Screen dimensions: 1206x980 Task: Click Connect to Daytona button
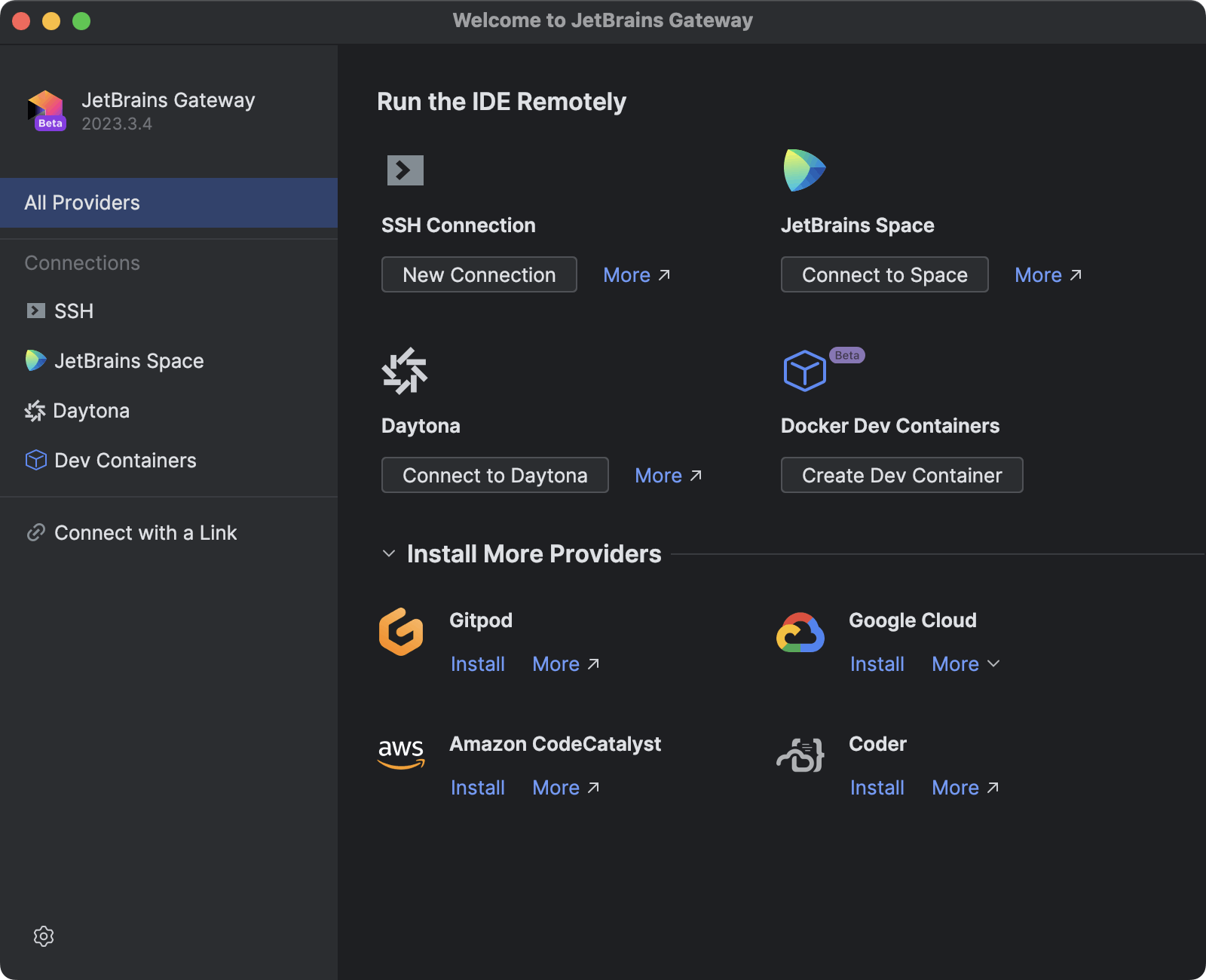[495, 475]
